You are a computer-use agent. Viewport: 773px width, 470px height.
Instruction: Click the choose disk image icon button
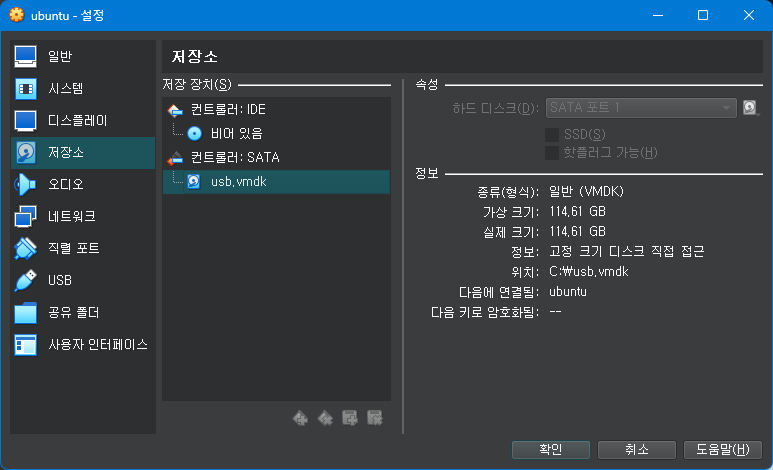pos(750,108)
